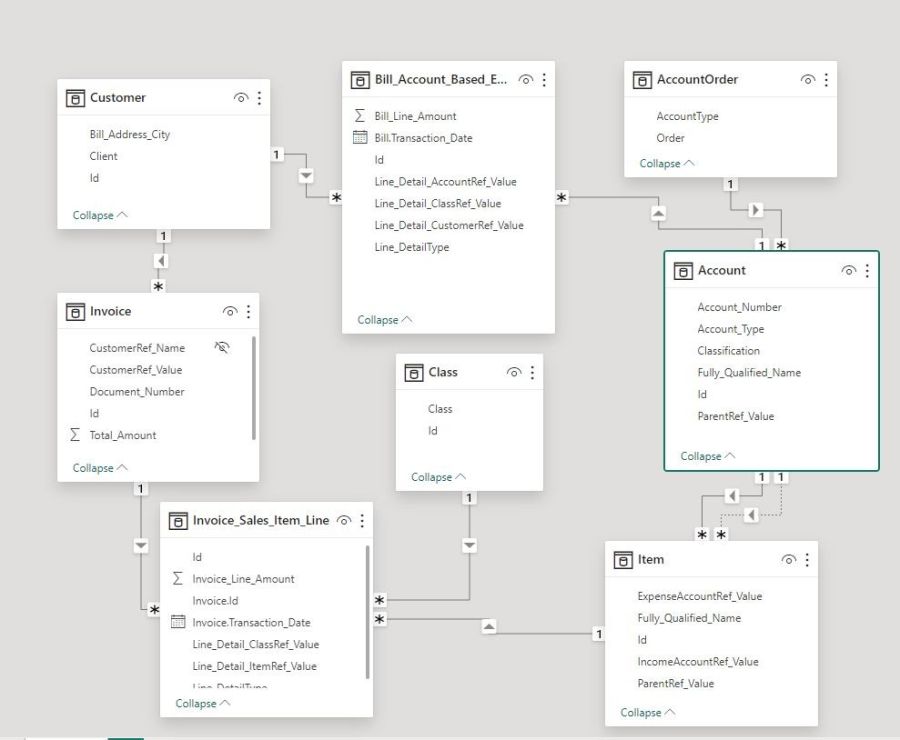
Task: Select Invoice to Invoice_Sales_Item_Line relationship arrow
Action: (x=141, y=545)
